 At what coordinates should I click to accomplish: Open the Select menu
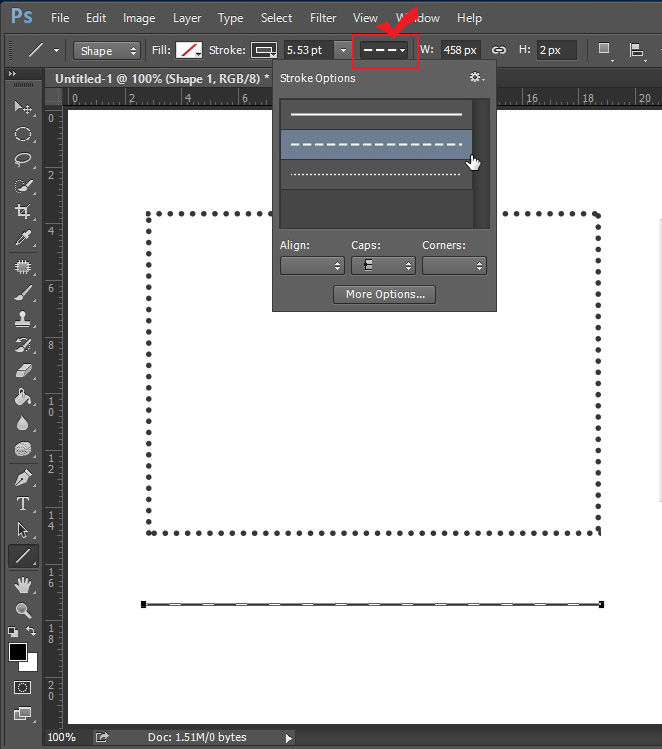point(277,18)
